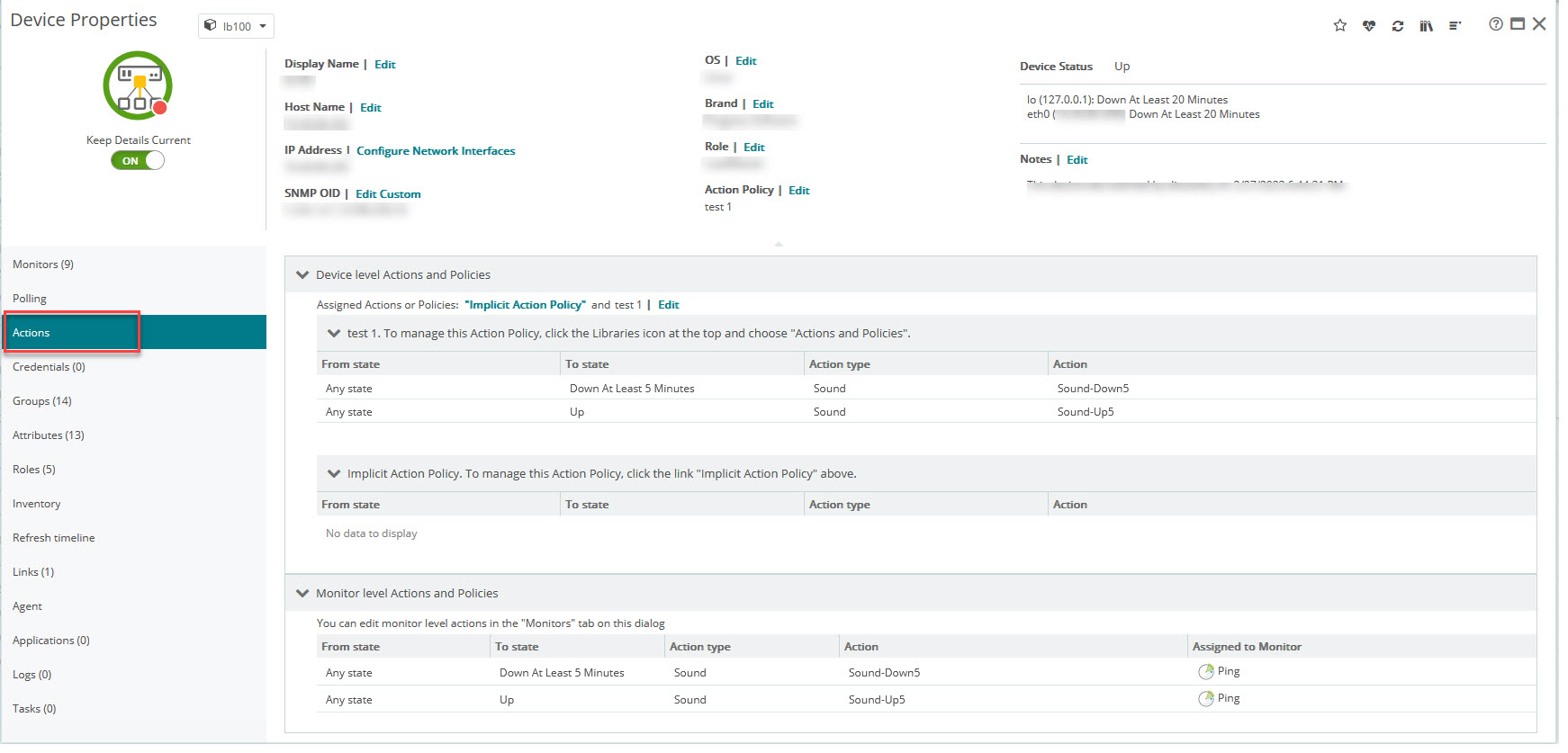This screenshot has width=1568, height=753.
Task: Collapse Monitor level Actions and Policies section
Action: [x=302, y=594]
